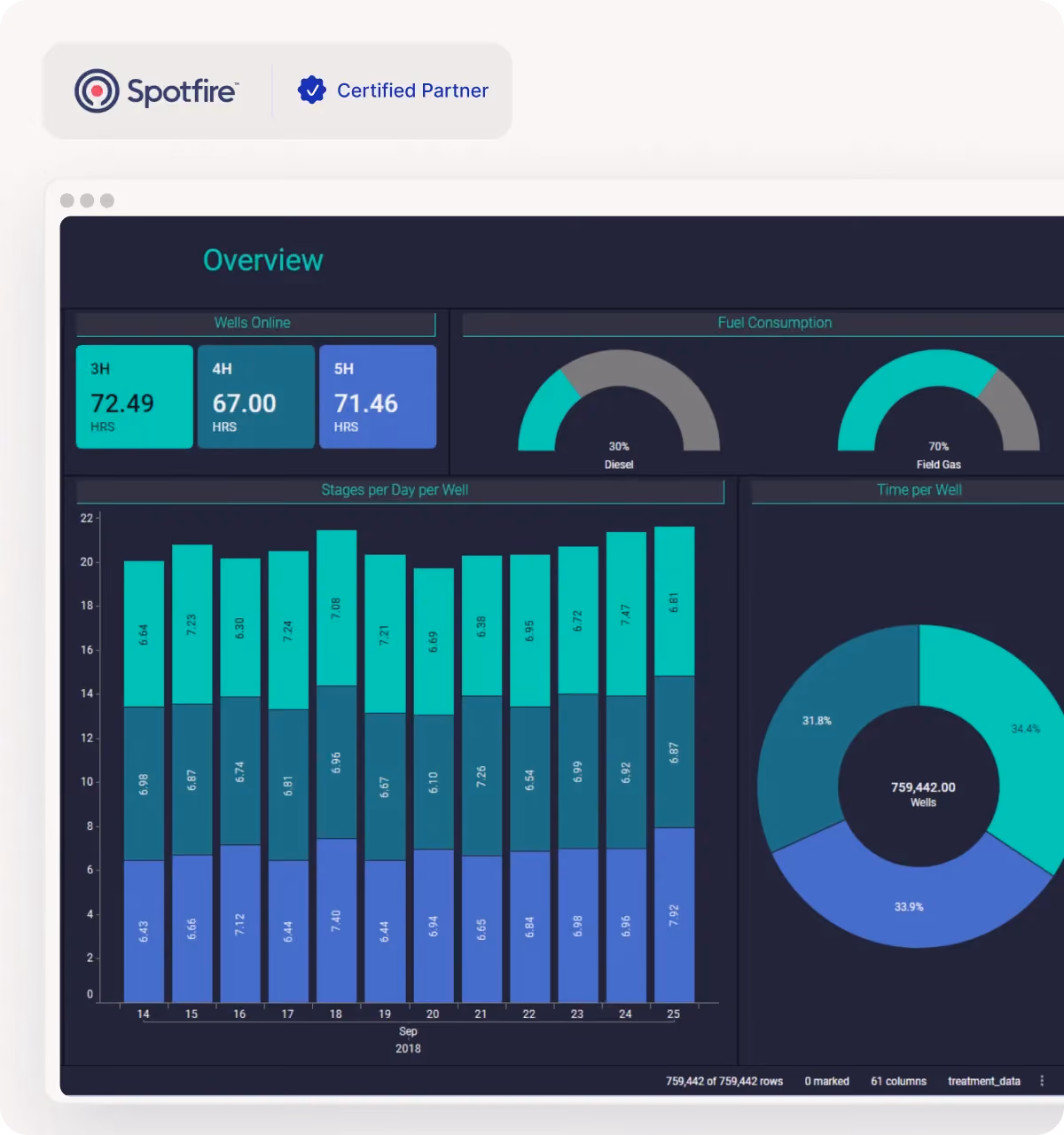Screen dimensions: 1064x1135
Task: Click the 6.95 top segment on Sep 22
Action: point(529,630)
